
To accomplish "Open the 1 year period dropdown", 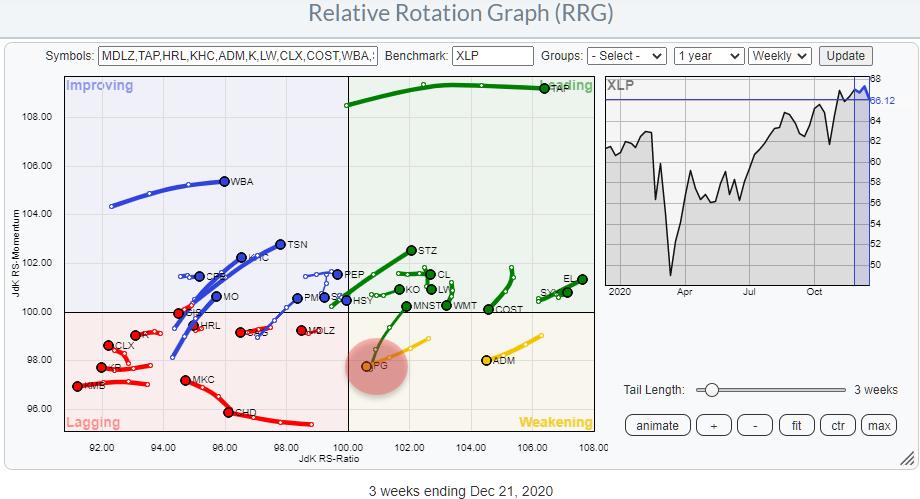I will pyautogui.click(x=709, y=56).
